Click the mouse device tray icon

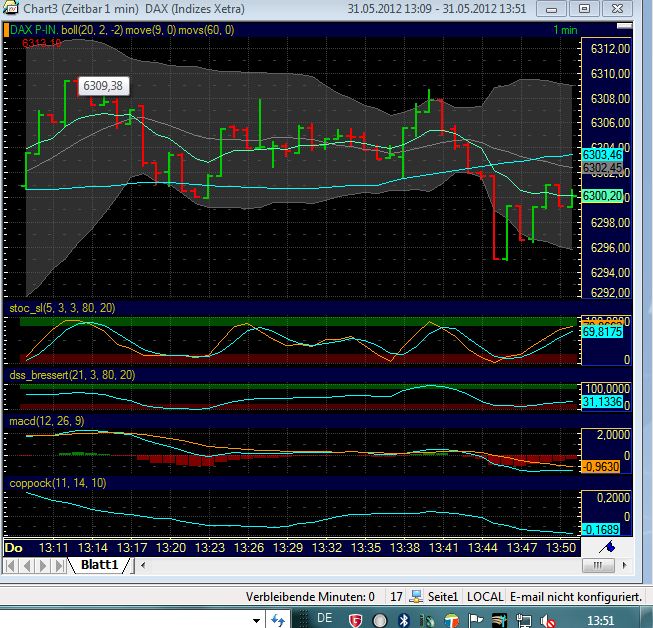427,621
